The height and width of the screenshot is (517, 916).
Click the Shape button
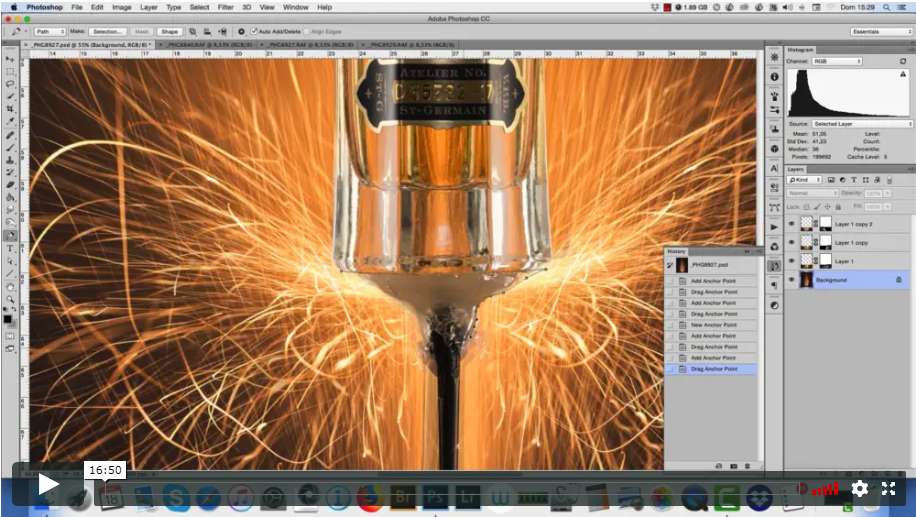pyautogui.click(x=169, y=32)
